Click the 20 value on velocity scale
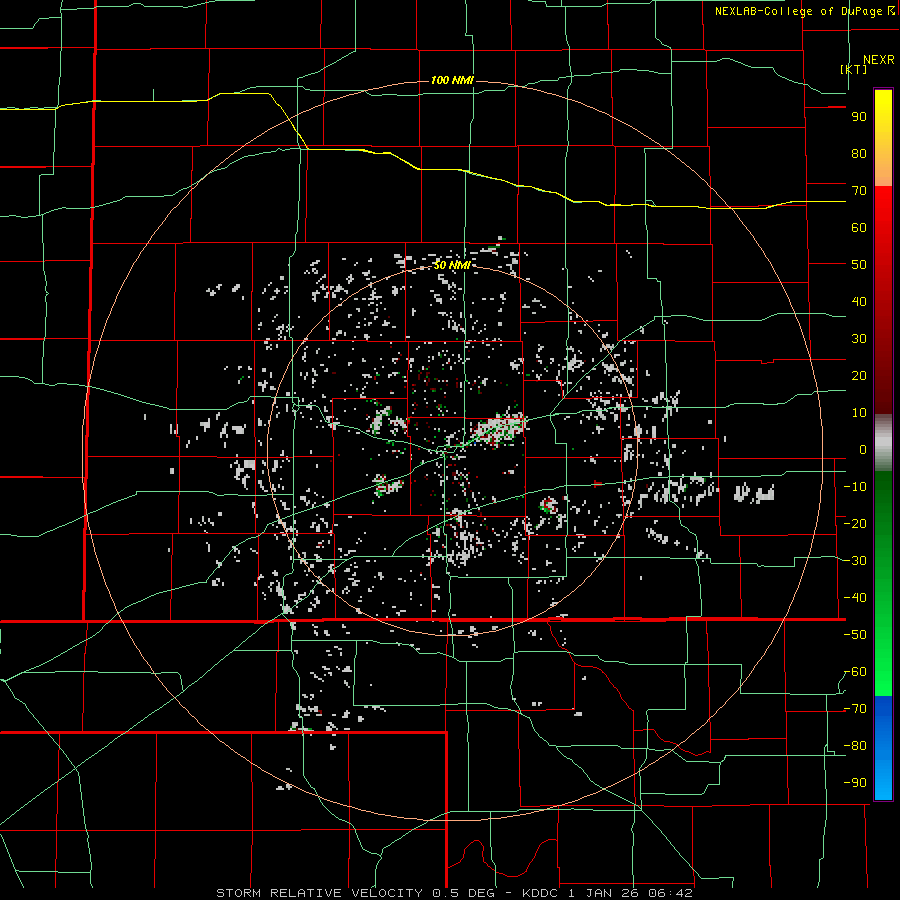Screen dimensions: 900x900 click(859, 376)
